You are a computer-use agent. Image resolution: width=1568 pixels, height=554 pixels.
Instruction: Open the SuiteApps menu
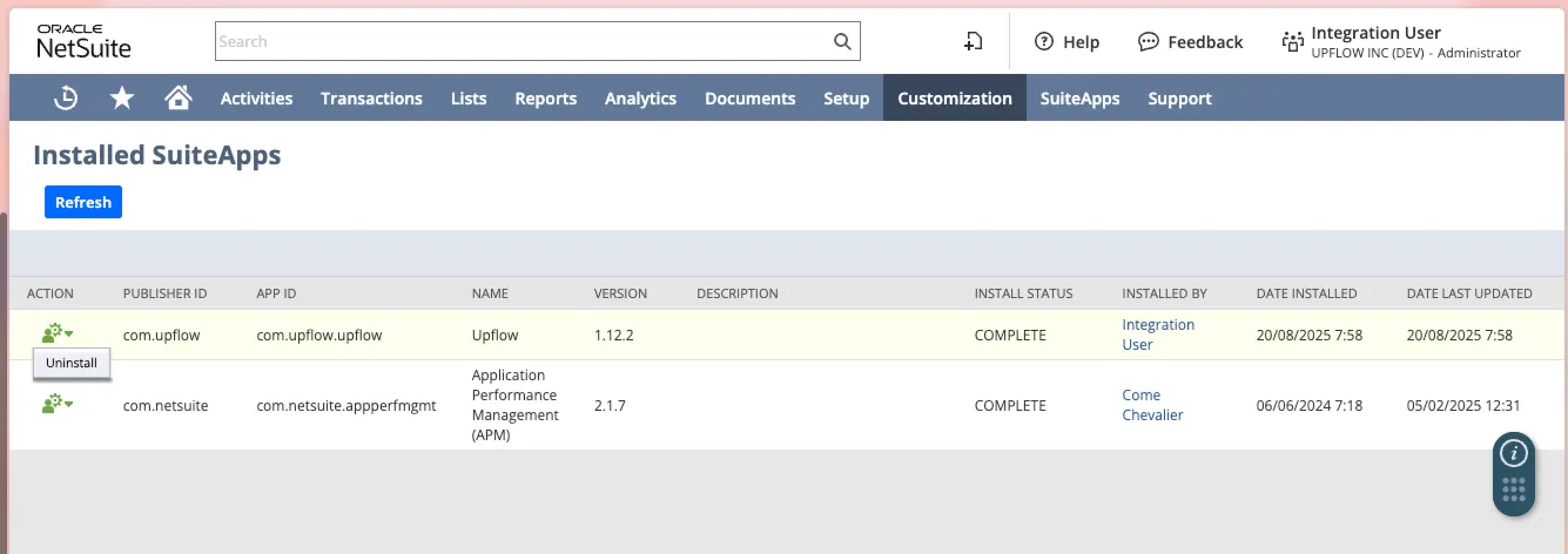point(1079,98)
